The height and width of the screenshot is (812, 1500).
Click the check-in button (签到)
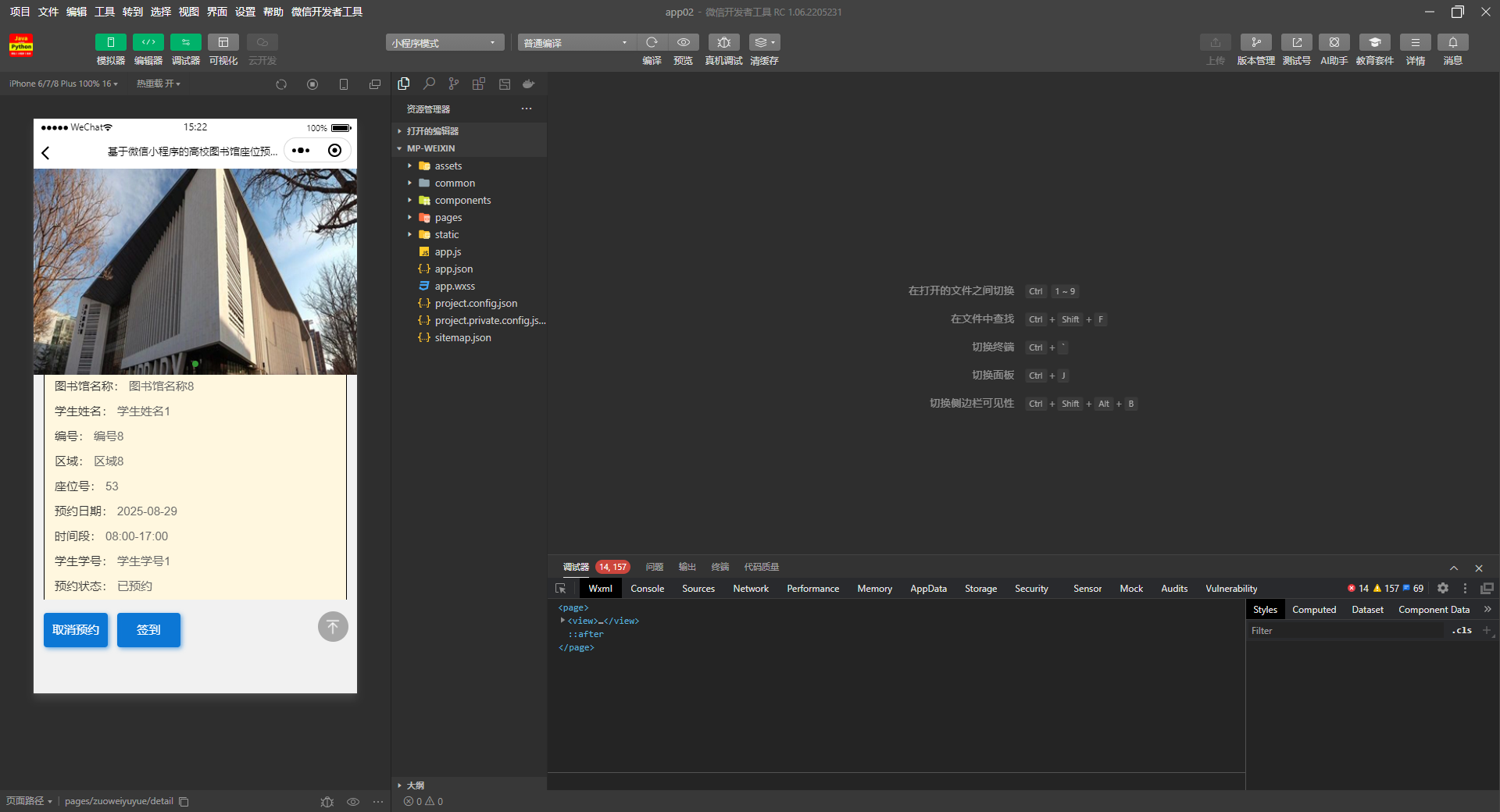148,630
